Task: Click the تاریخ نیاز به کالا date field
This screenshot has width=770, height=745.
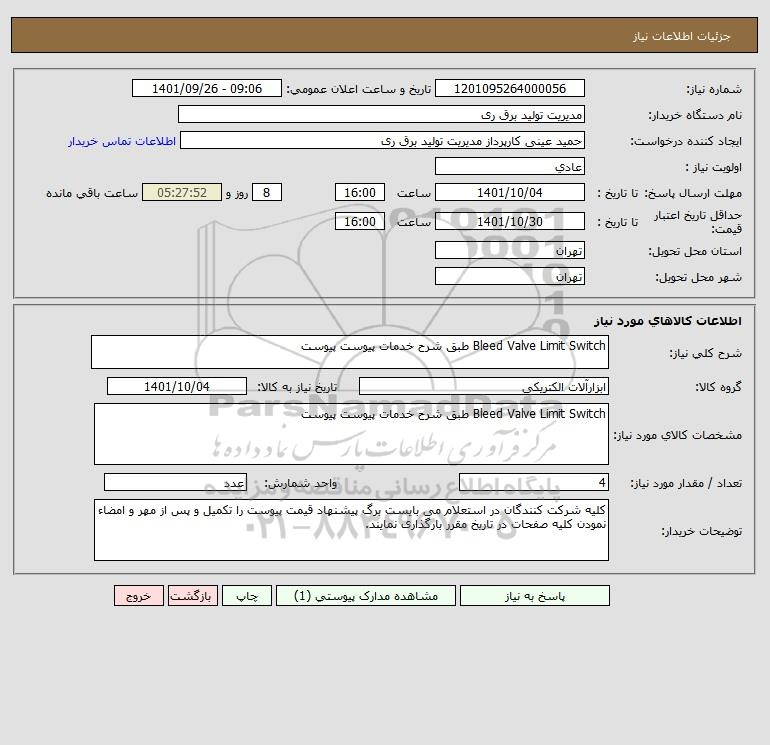Action: 177,386
